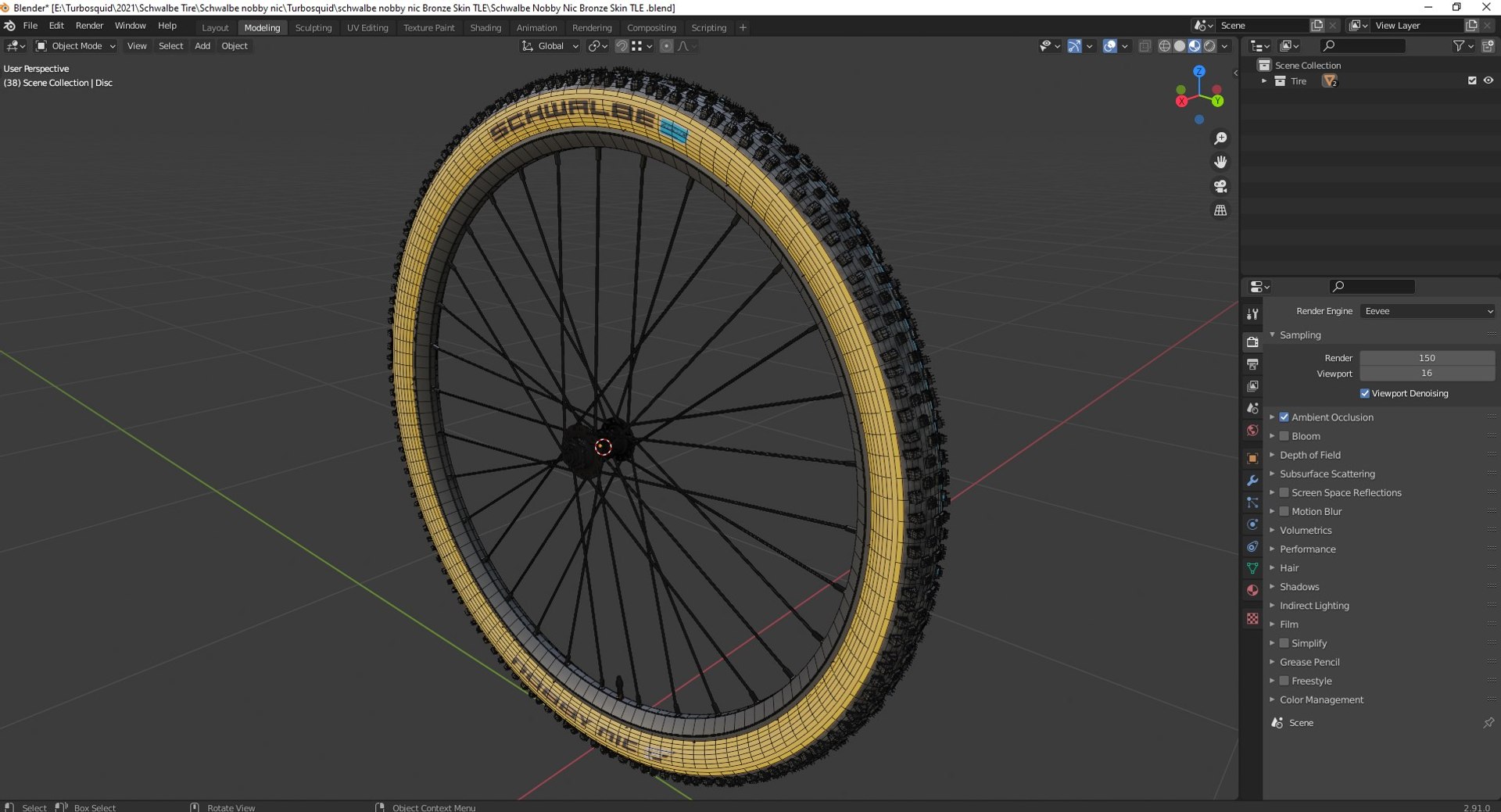Toggle X-ray mode in the viewport header

pos(1145,46)
